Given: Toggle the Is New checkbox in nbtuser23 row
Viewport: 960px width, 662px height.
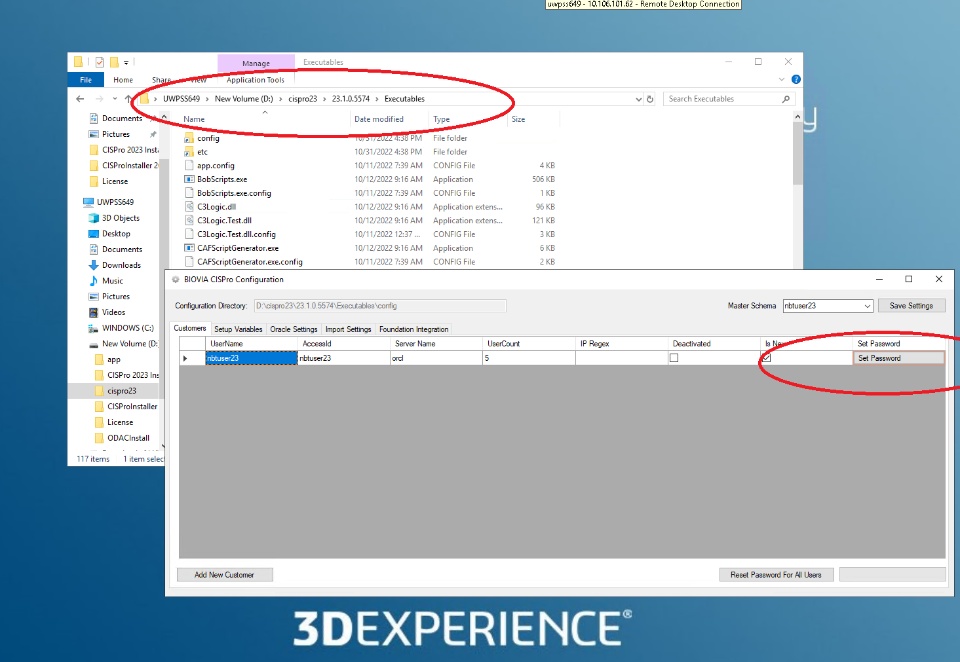Looking at the screenshot, I should [767, 358].
